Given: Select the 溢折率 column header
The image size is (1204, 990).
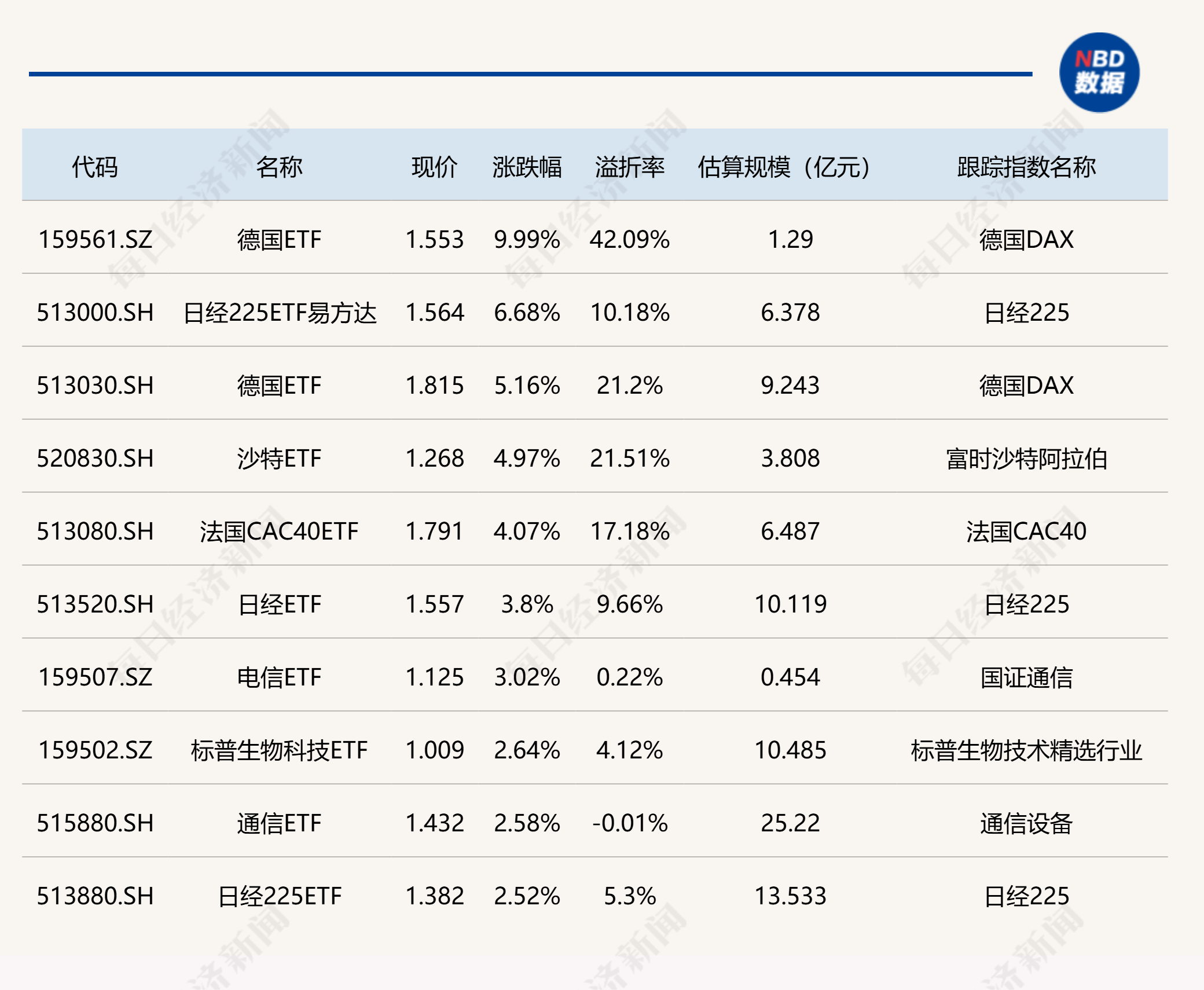Looking at the screenshot, I should coord(629,168).
